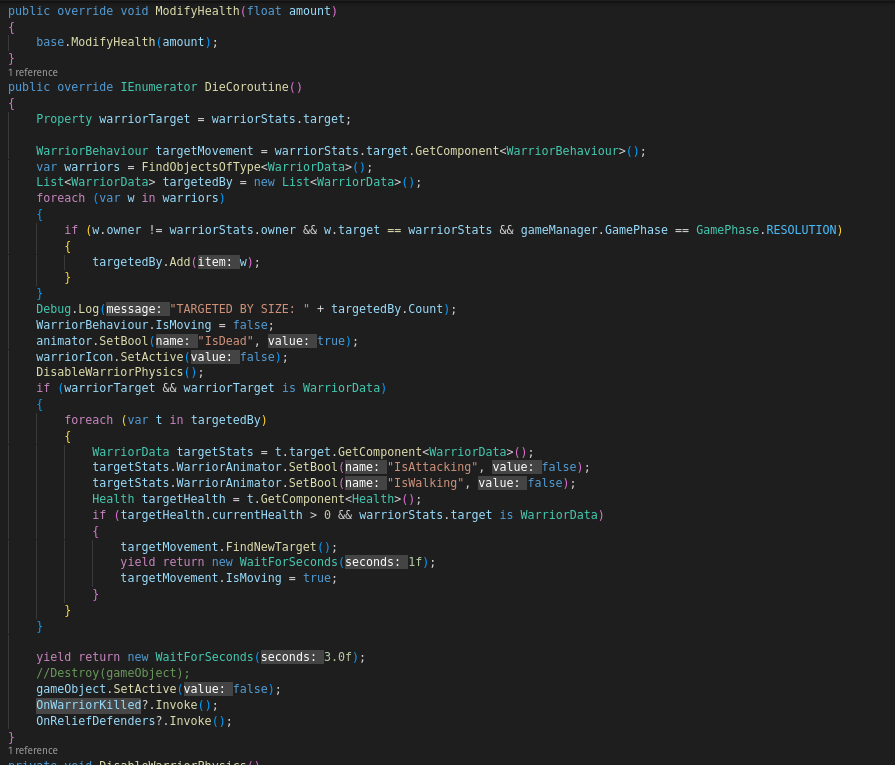Click the 3.0f wait duration value

(x=341, y=657)
